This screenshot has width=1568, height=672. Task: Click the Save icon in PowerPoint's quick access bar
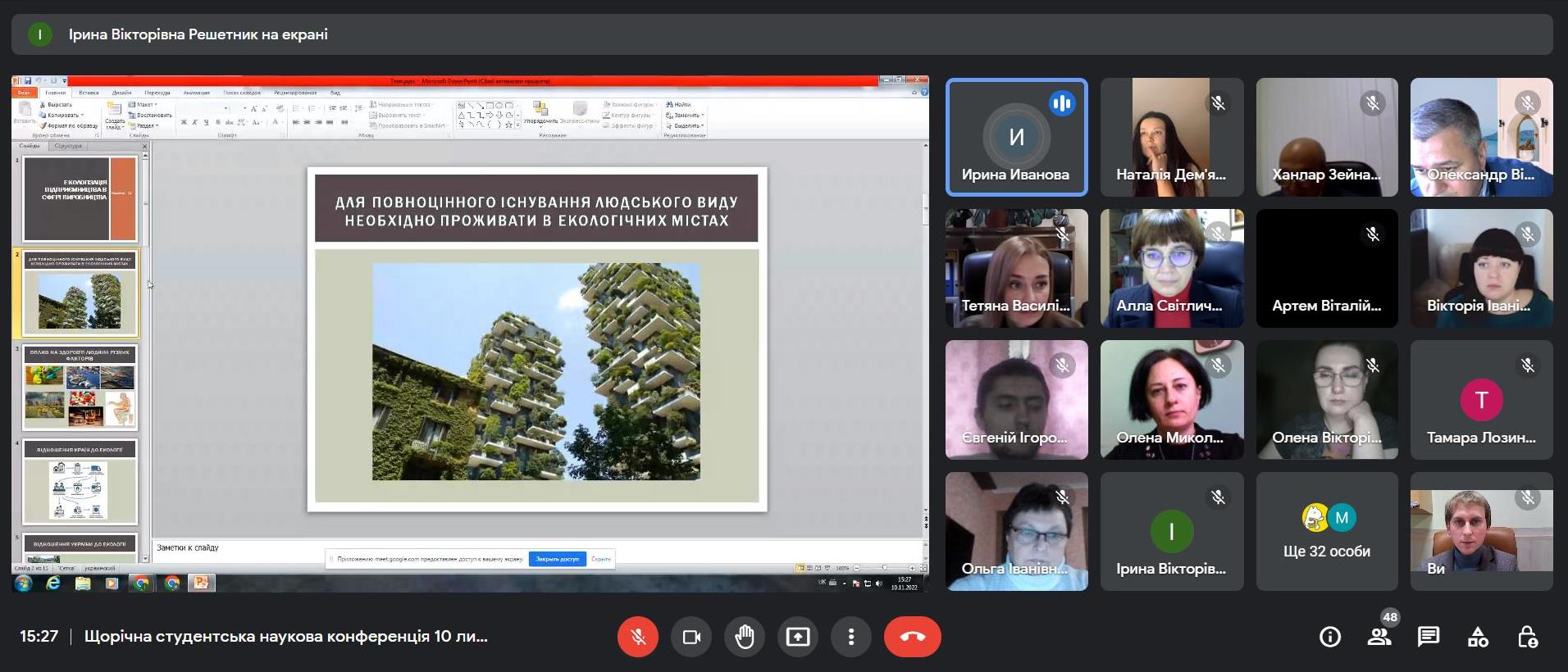[x=28, y=81]
